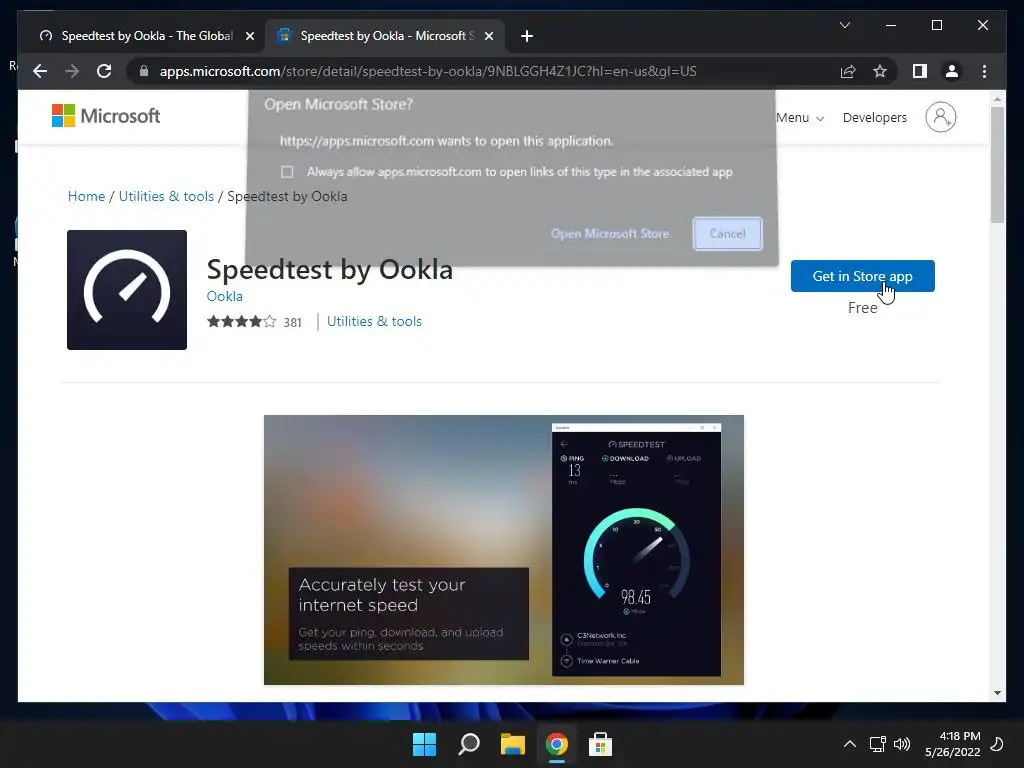This screenshot has height=768, width=1024.
Task: Open the Developers link
Action: (874, 118)
